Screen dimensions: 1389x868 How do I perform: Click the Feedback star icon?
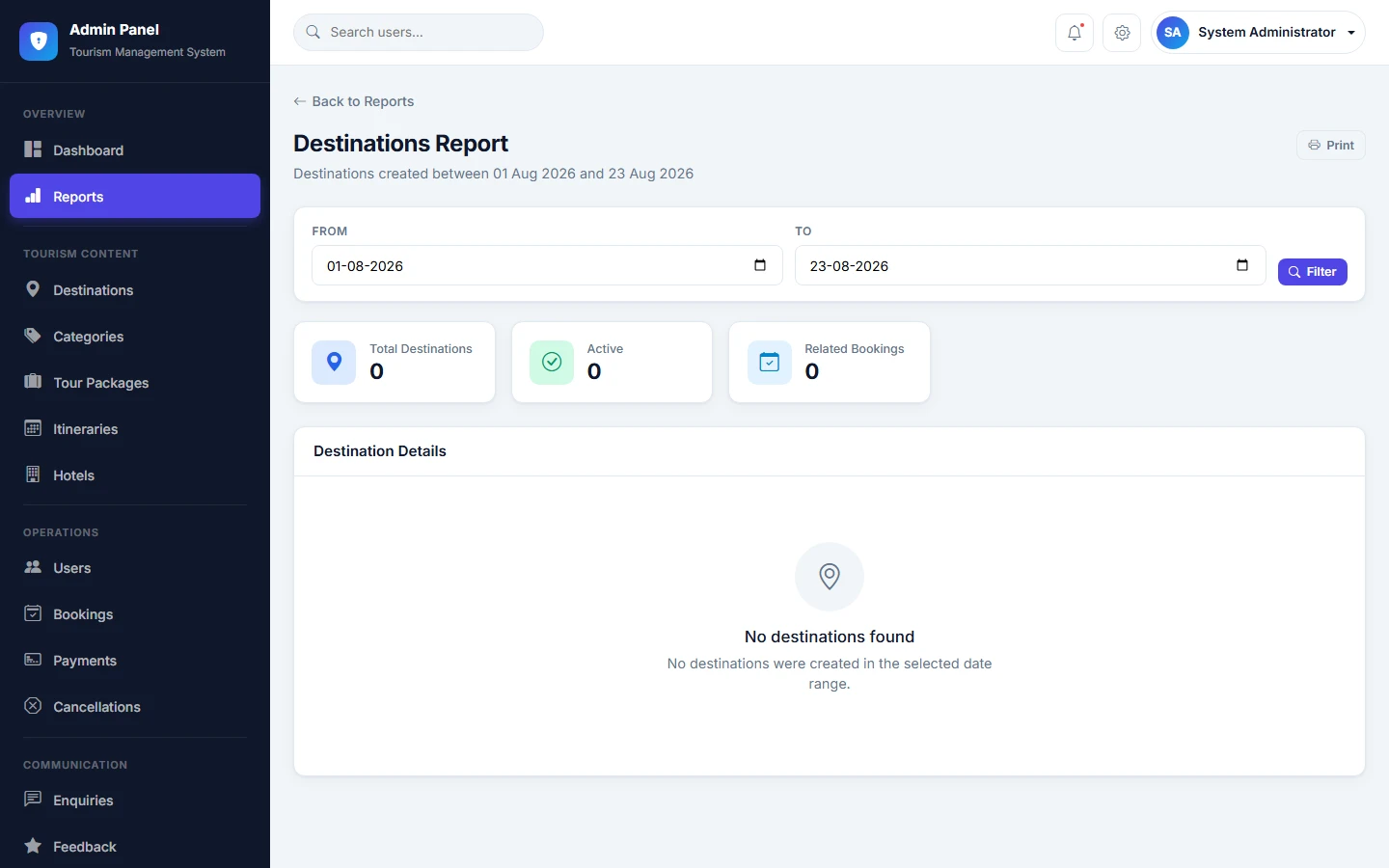pyautogui.click(x=33, y=846)
